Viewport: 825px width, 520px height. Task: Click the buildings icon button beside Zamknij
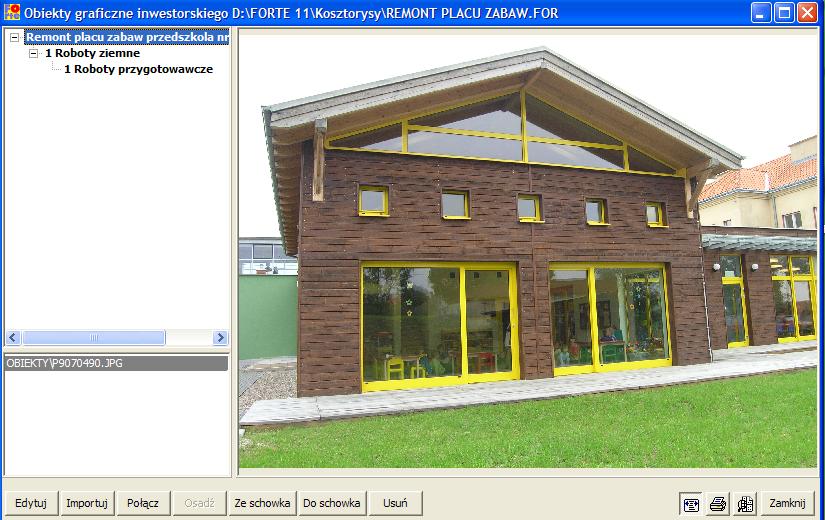[745, 504]
